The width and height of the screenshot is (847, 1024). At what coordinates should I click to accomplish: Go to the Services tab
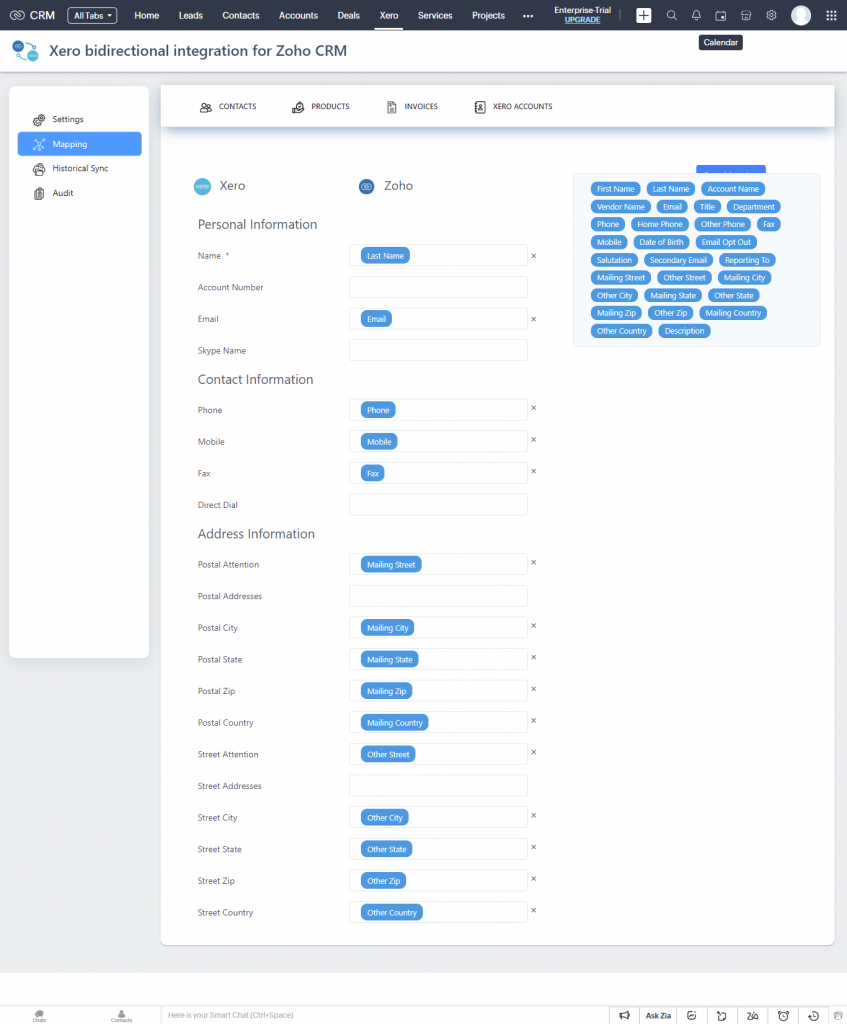pos(435,16)
